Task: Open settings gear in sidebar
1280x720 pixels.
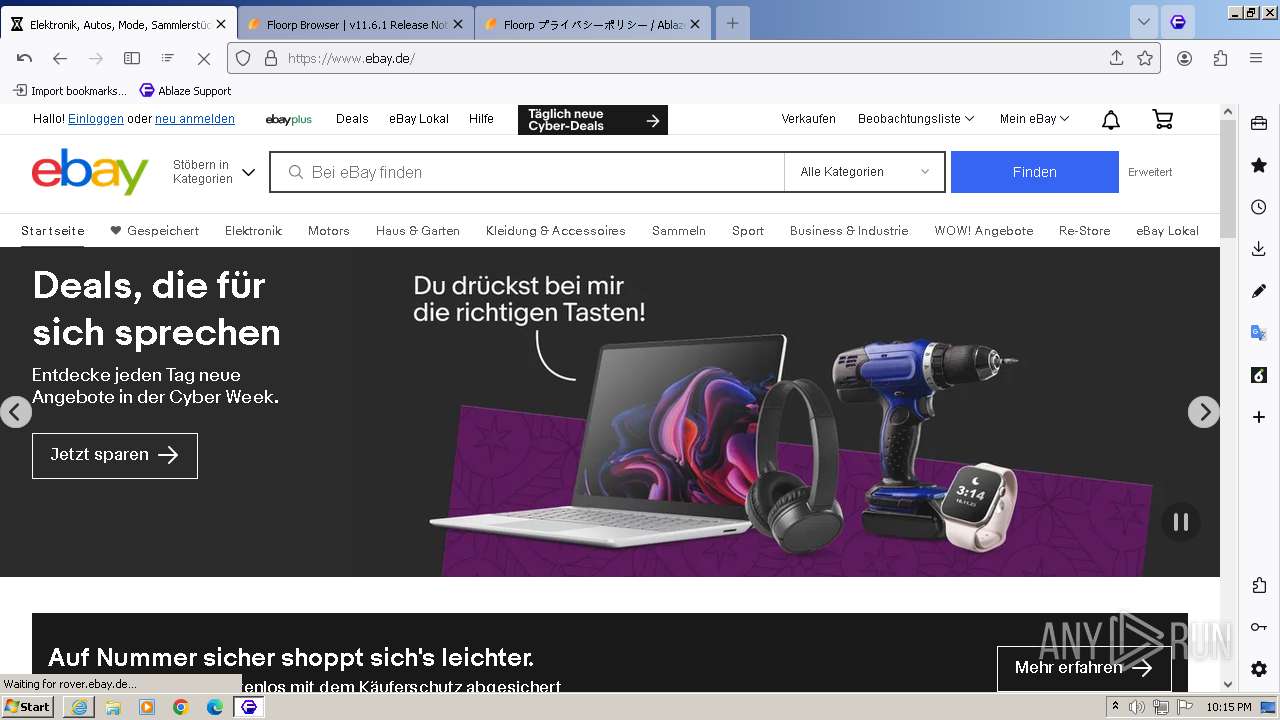Action: (1259, 669)
